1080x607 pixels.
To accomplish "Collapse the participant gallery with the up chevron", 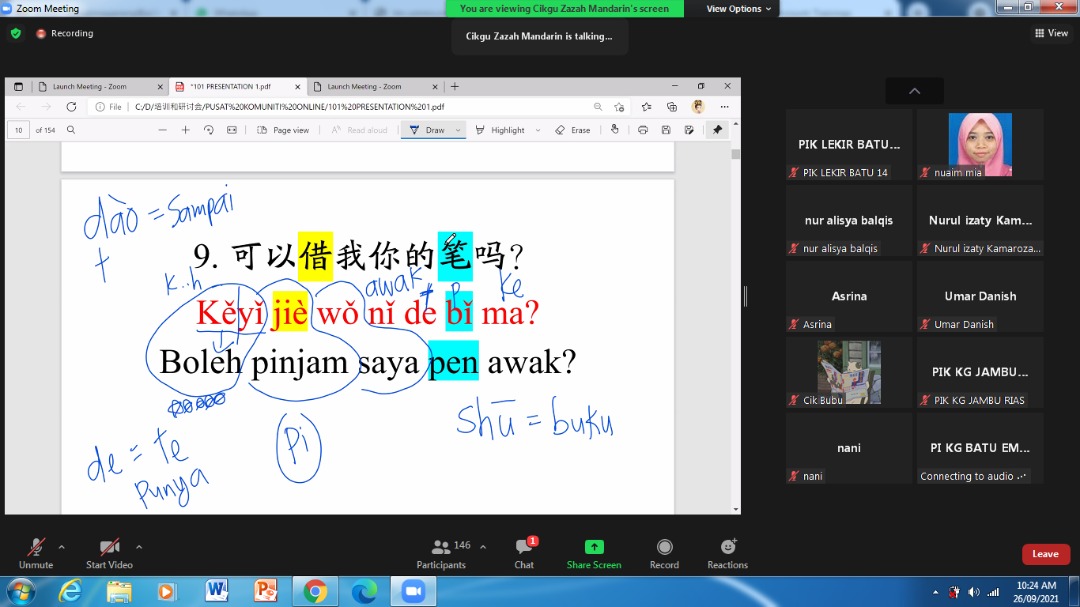I will click(x=915, y=91).
